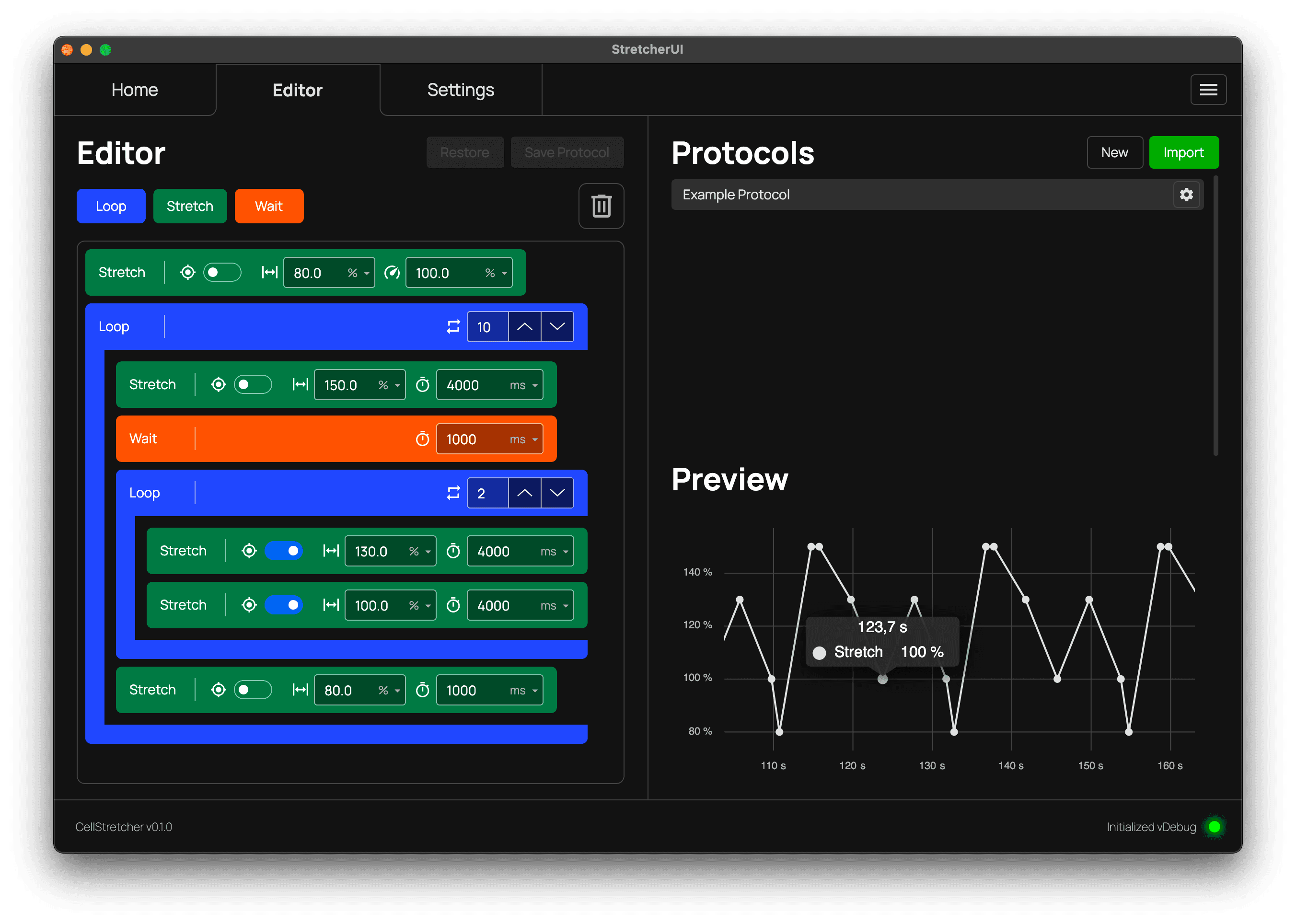Screen dimensions: 1296x924
Task: Toggle switch in top 80.0% Stretch row
Action: tap(222, 273)
